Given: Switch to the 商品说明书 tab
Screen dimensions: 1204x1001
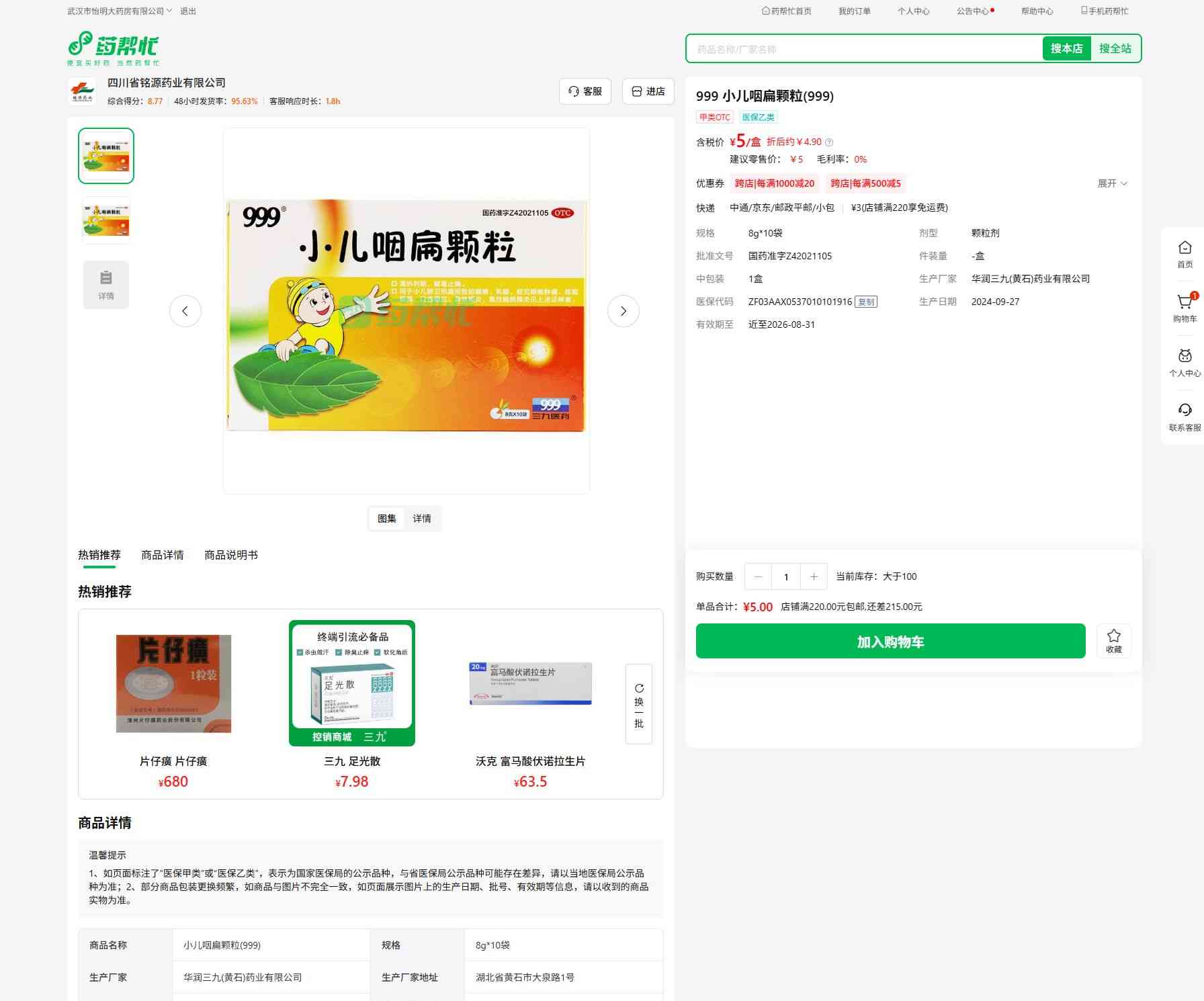Looking at the screenshot, I should click(x=230, y=555).
